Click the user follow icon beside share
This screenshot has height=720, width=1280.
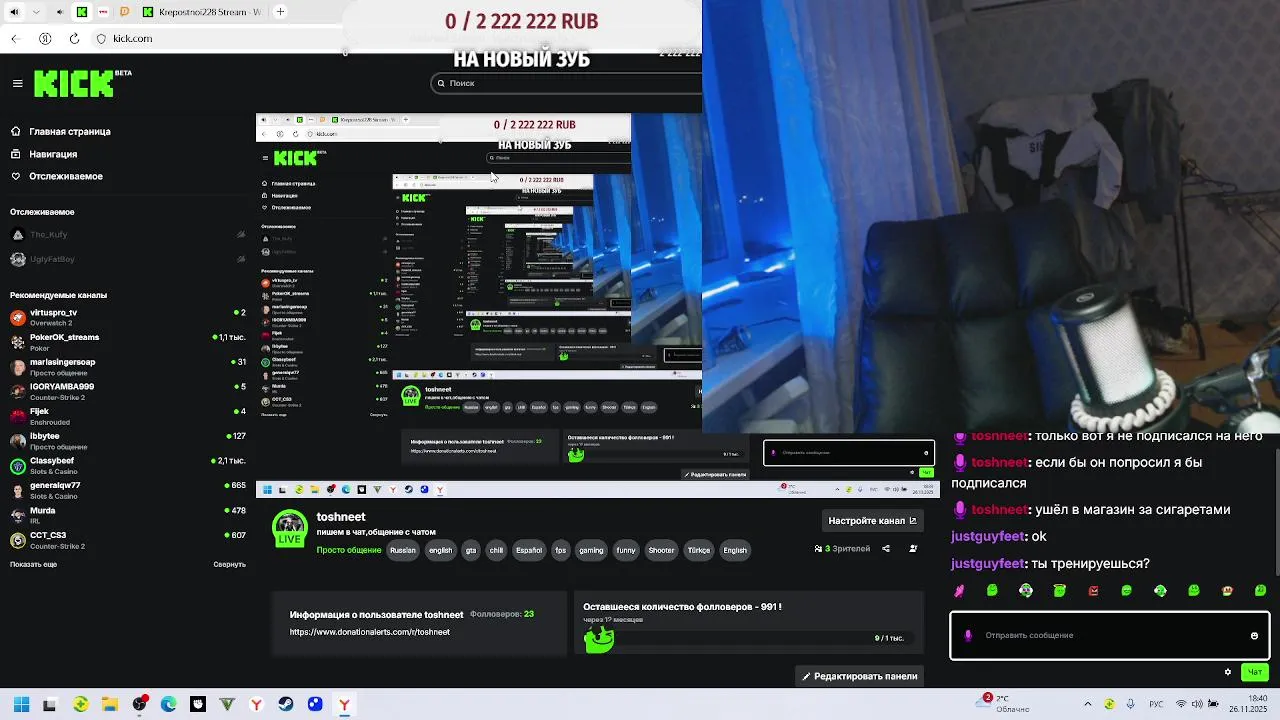pos(913,548)
